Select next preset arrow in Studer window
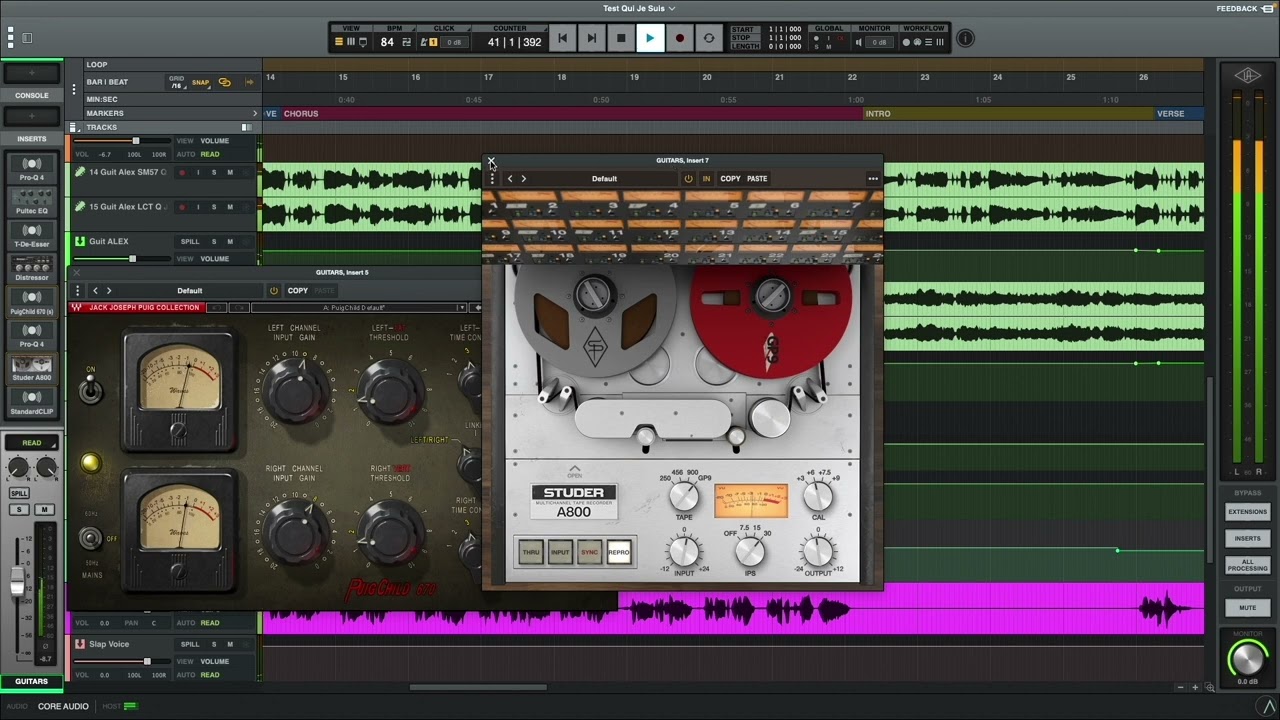 [523, 179]
